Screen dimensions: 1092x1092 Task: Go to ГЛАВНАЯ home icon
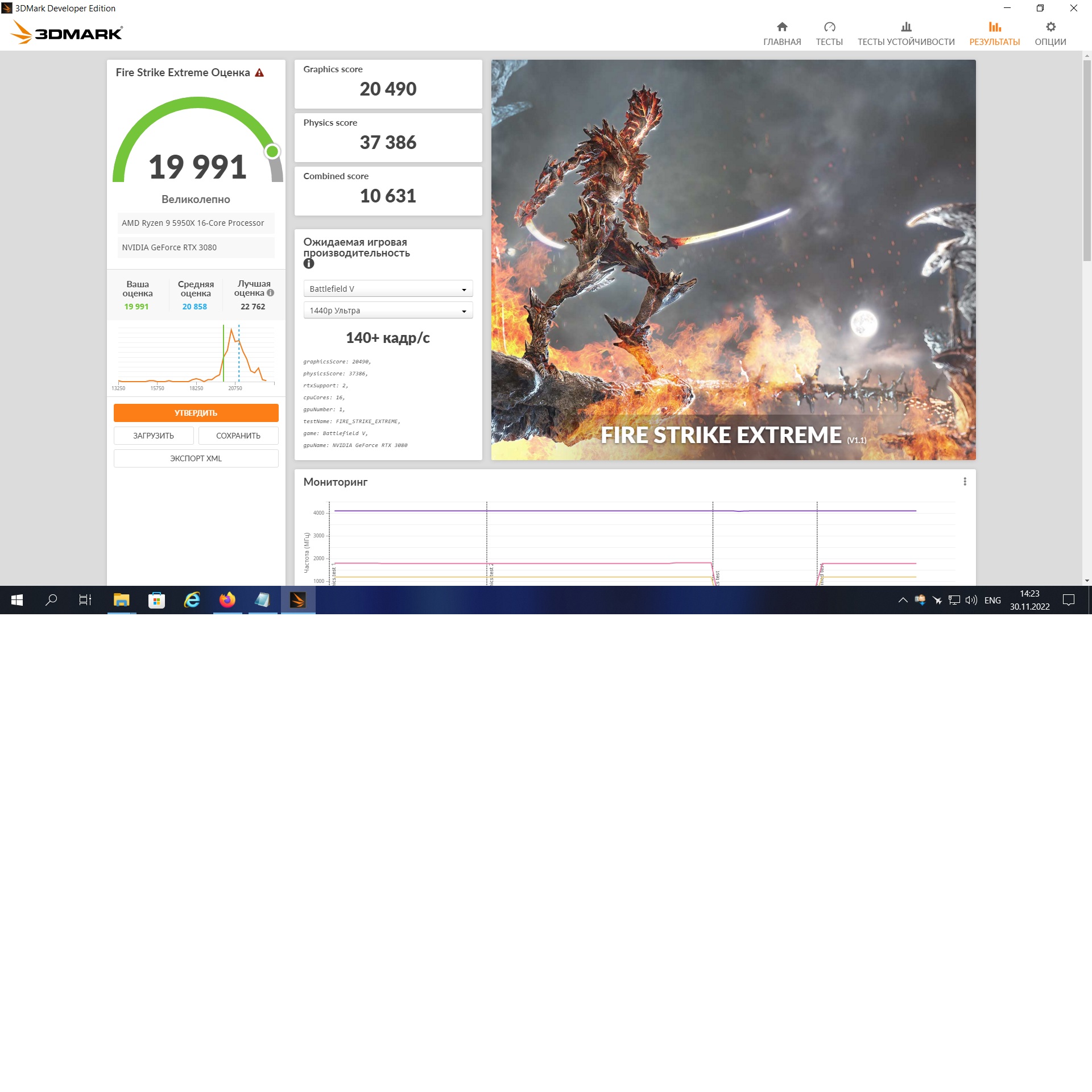(x=782, y=27)
